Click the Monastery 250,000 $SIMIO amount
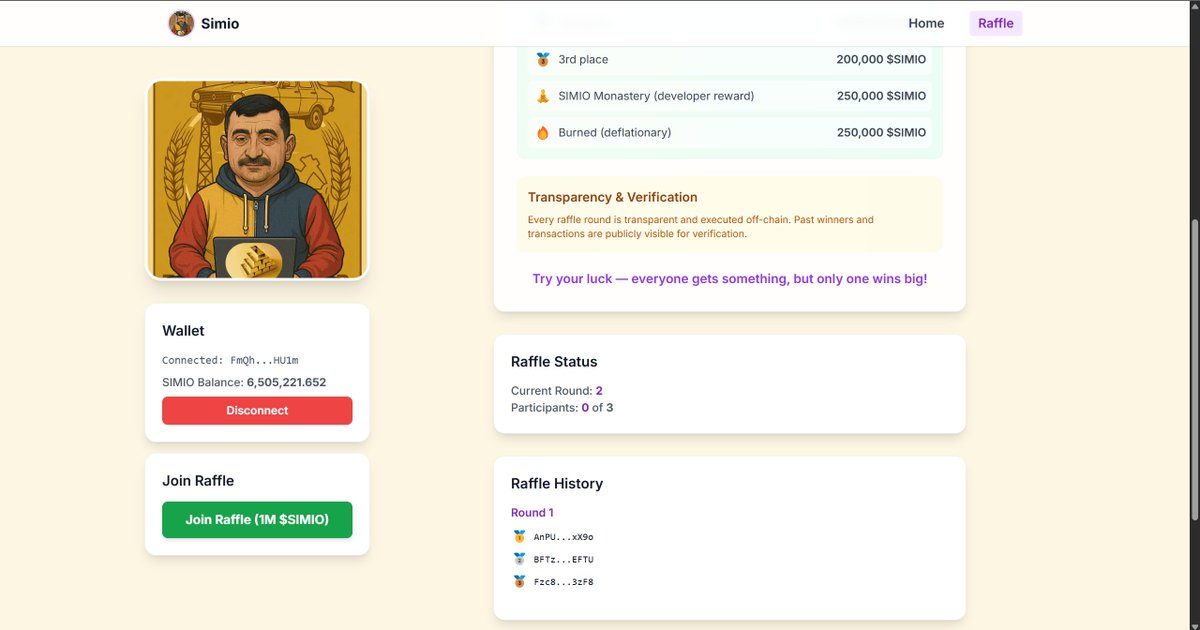Image resolution: width=1200 pixels, height=630 pixels. (x=881, y=96)
